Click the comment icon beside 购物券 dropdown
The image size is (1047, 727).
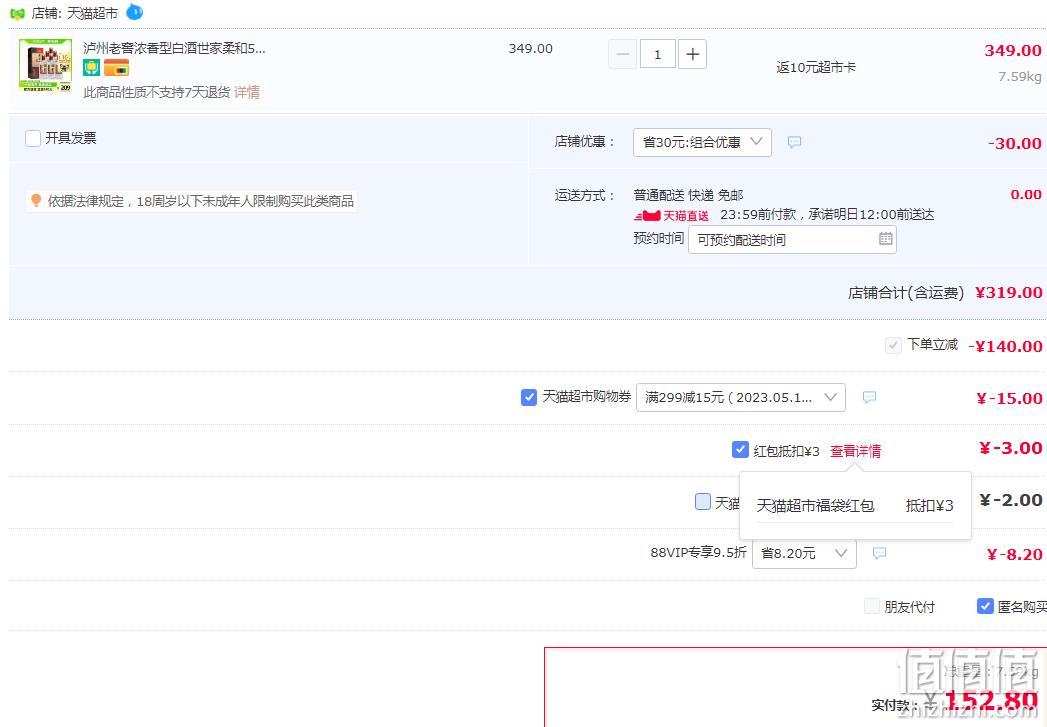(x=869, y=397)
